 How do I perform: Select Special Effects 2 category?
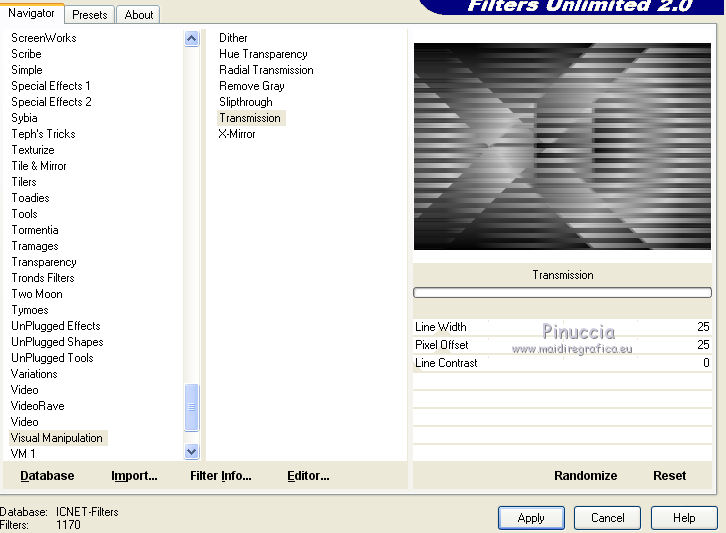click(51, 102)
